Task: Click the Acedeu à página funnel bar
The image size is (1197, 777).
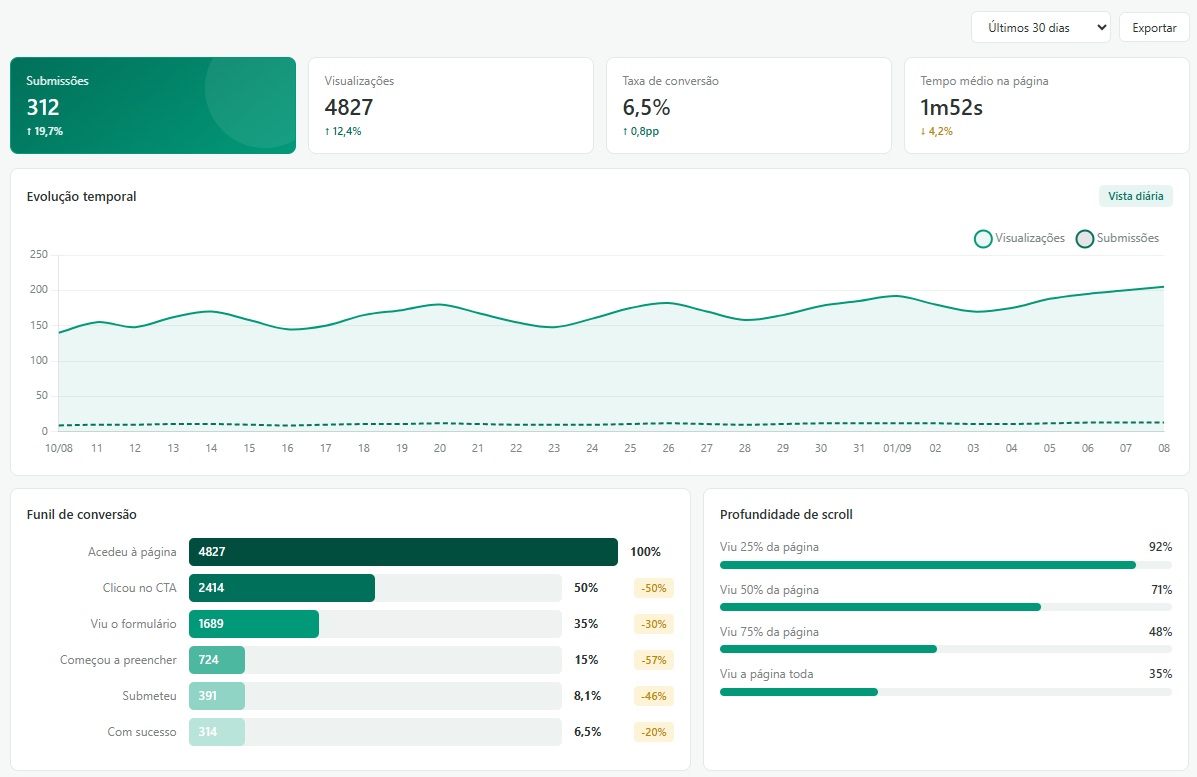Action: click(x=403, y=552)
